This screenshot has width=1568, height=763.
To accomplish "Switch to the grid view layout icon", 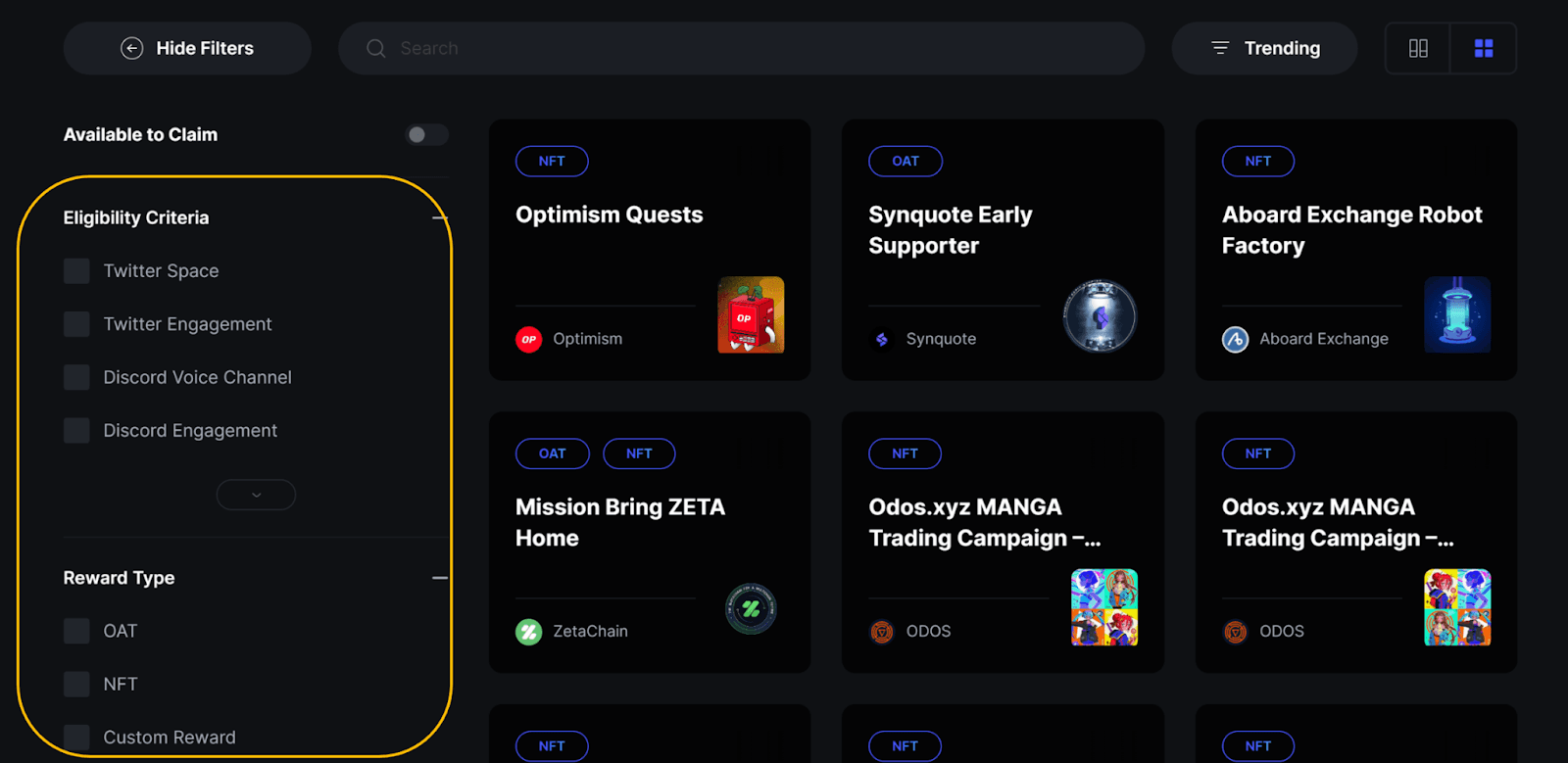I will point(1484,48).
